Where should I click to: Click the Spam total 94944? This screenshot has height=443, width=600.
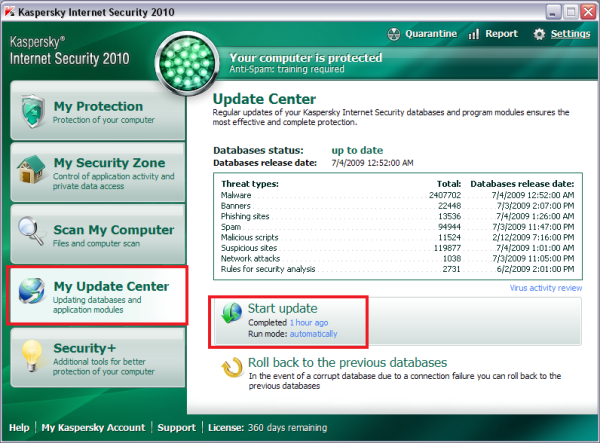(x=449, y=227)
